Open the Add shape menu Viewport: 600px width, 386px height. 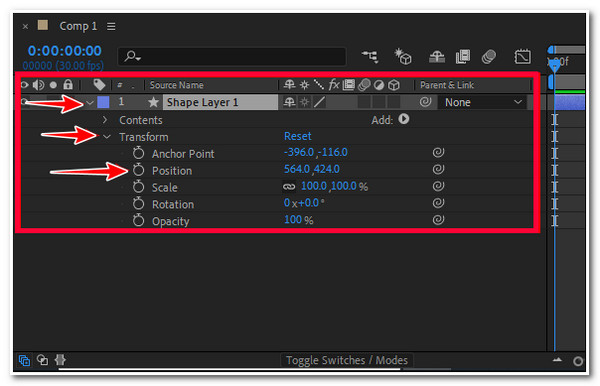[404, 119]
